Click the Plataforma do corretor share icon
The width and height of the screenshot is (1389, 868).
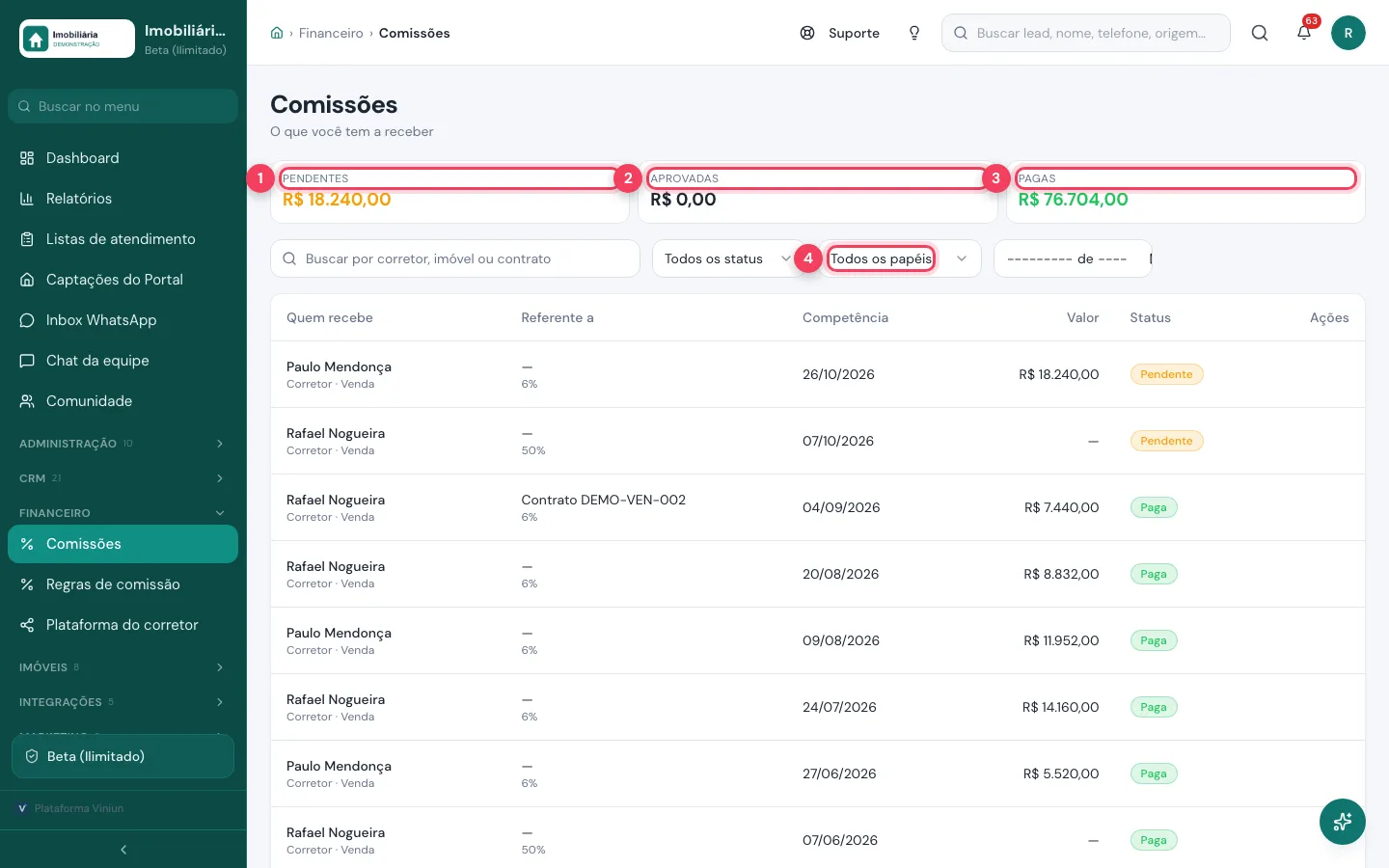point(27,625)
